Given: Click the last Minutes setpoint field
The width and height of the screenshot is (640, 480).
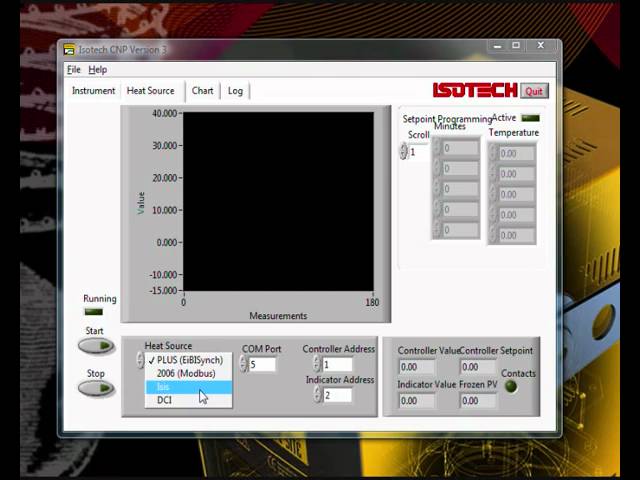Looking at the screenshot, I should (460, 230).
